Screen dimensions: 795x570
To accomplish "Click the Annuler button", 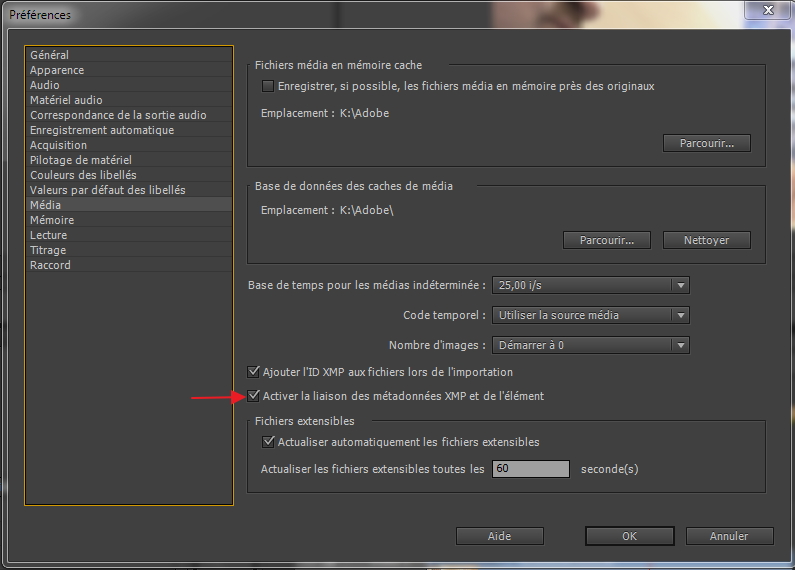I will click(729, 536).
